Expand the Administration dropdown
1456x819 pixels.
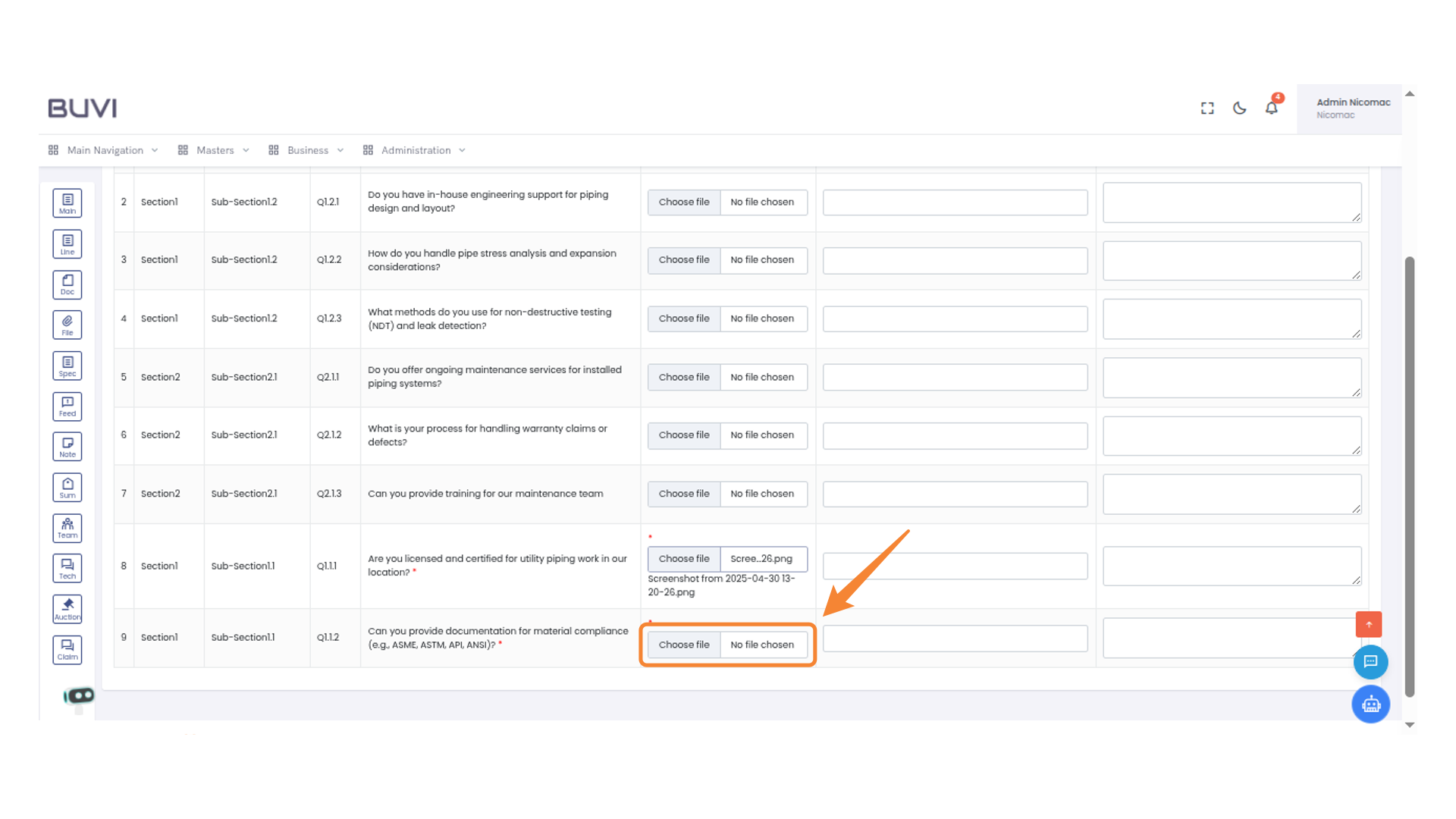pyautogui.click(x=416, y=150)
